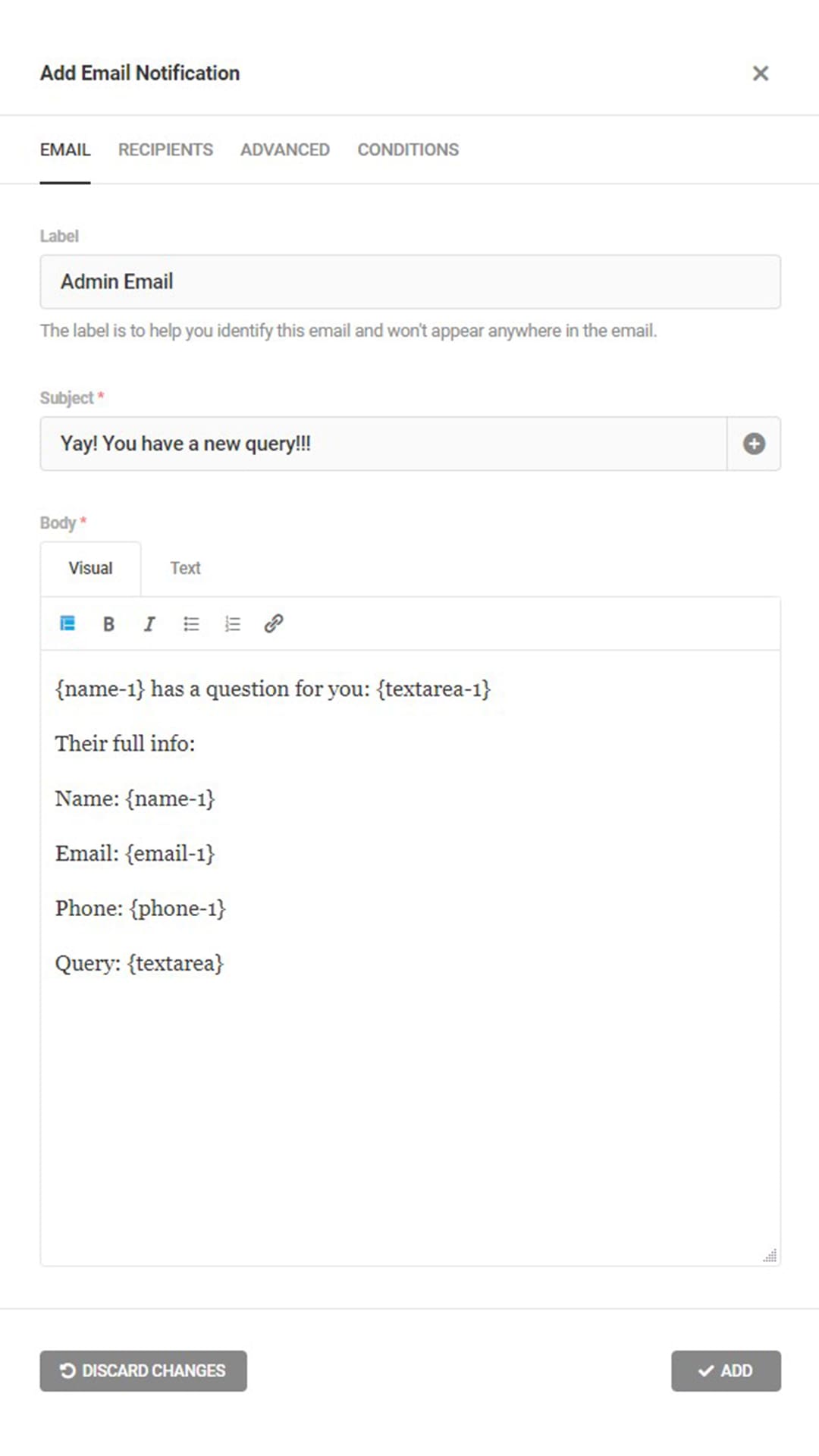
Task: View the CONDITIONS tab
Action: (408, 149)
